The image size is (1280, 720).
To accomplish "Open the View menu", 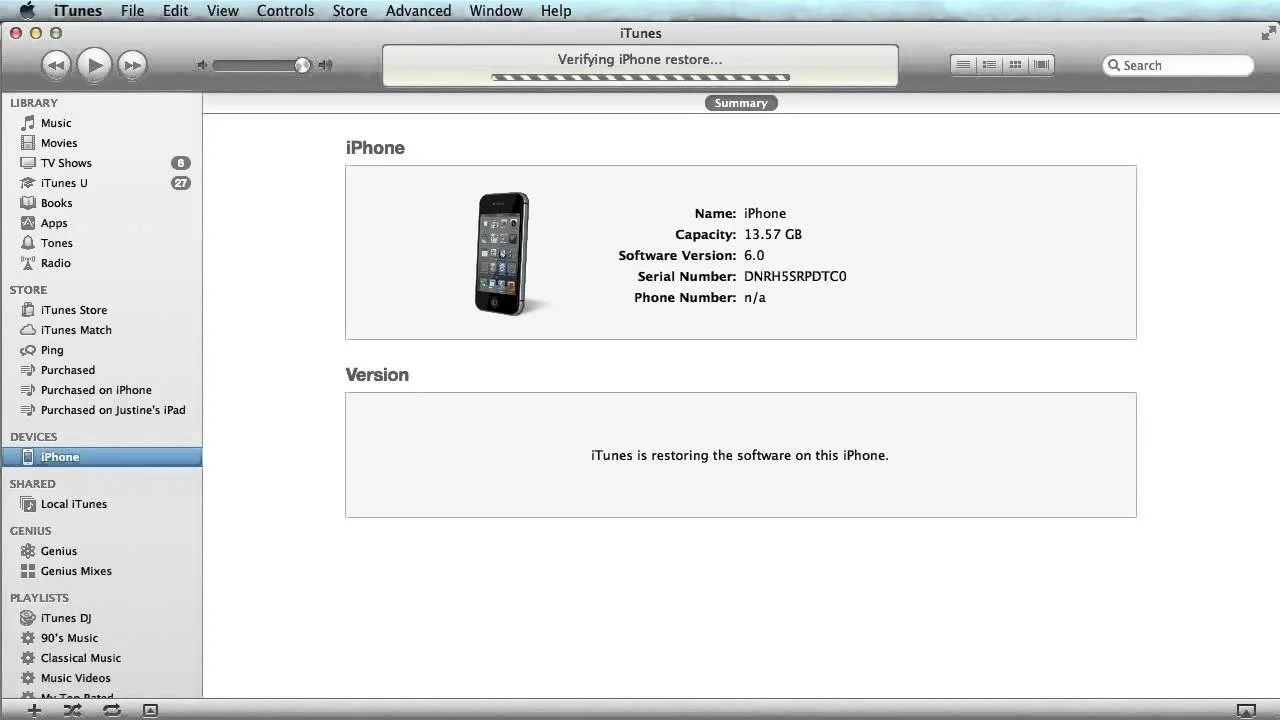I will pos(223,10).
